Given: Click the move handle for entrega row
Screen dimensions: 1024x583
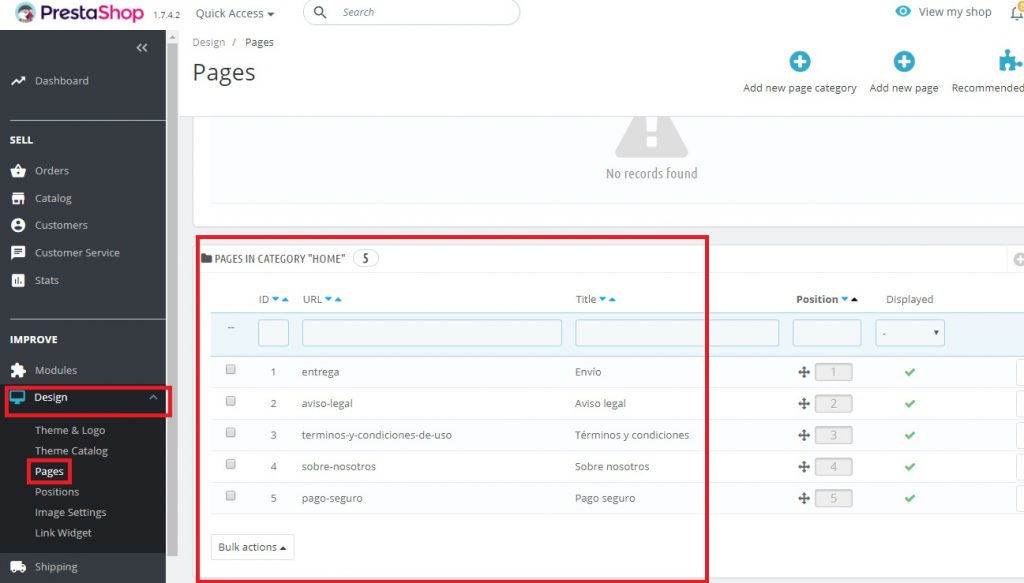Looking at the screenshot, I should (803, 372).
